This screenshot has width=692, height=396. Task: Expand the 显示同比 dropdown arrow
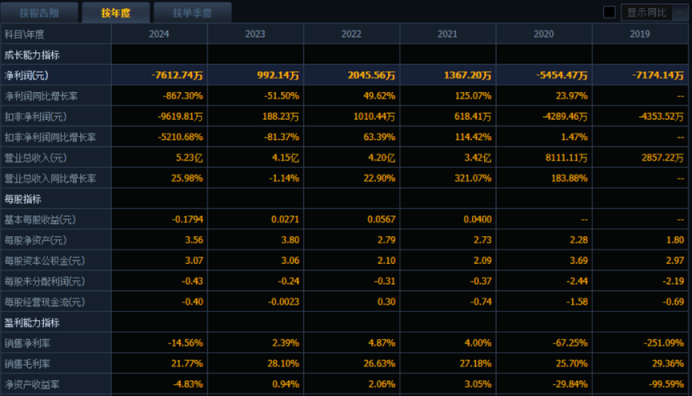[680, 13]
